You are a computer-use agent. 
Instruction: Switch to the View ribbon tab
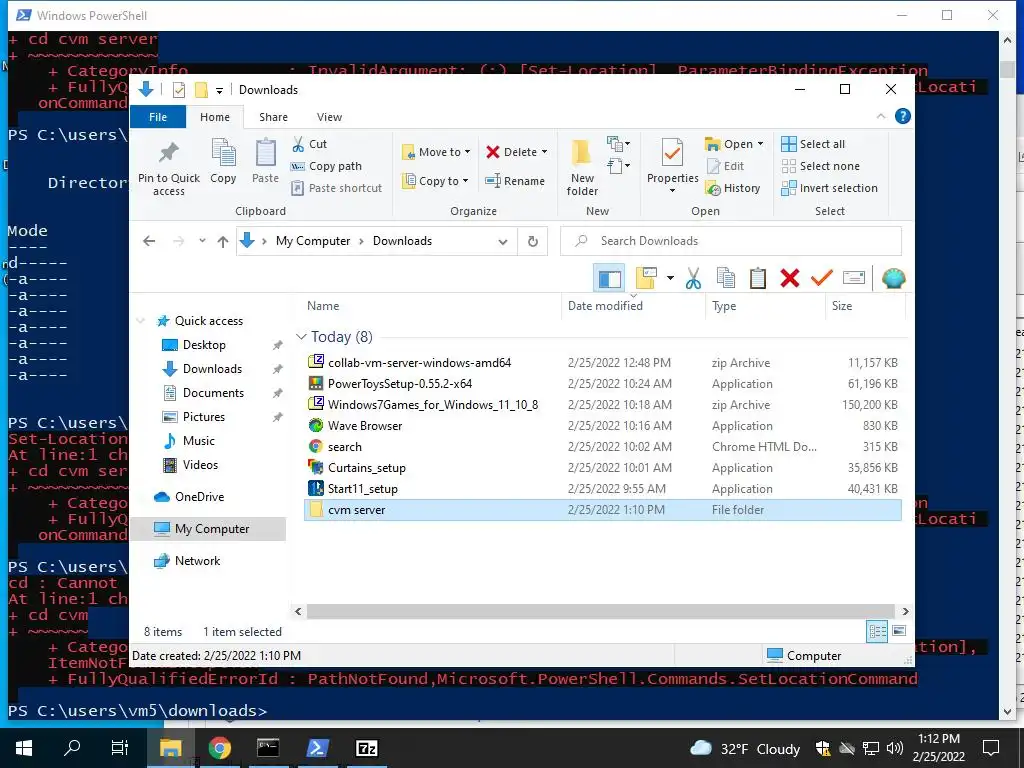coord(329,117)
